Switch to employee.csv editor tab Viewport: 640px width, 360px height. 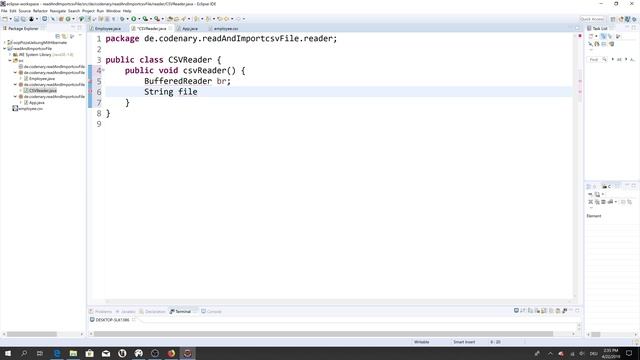pos(226,29)
